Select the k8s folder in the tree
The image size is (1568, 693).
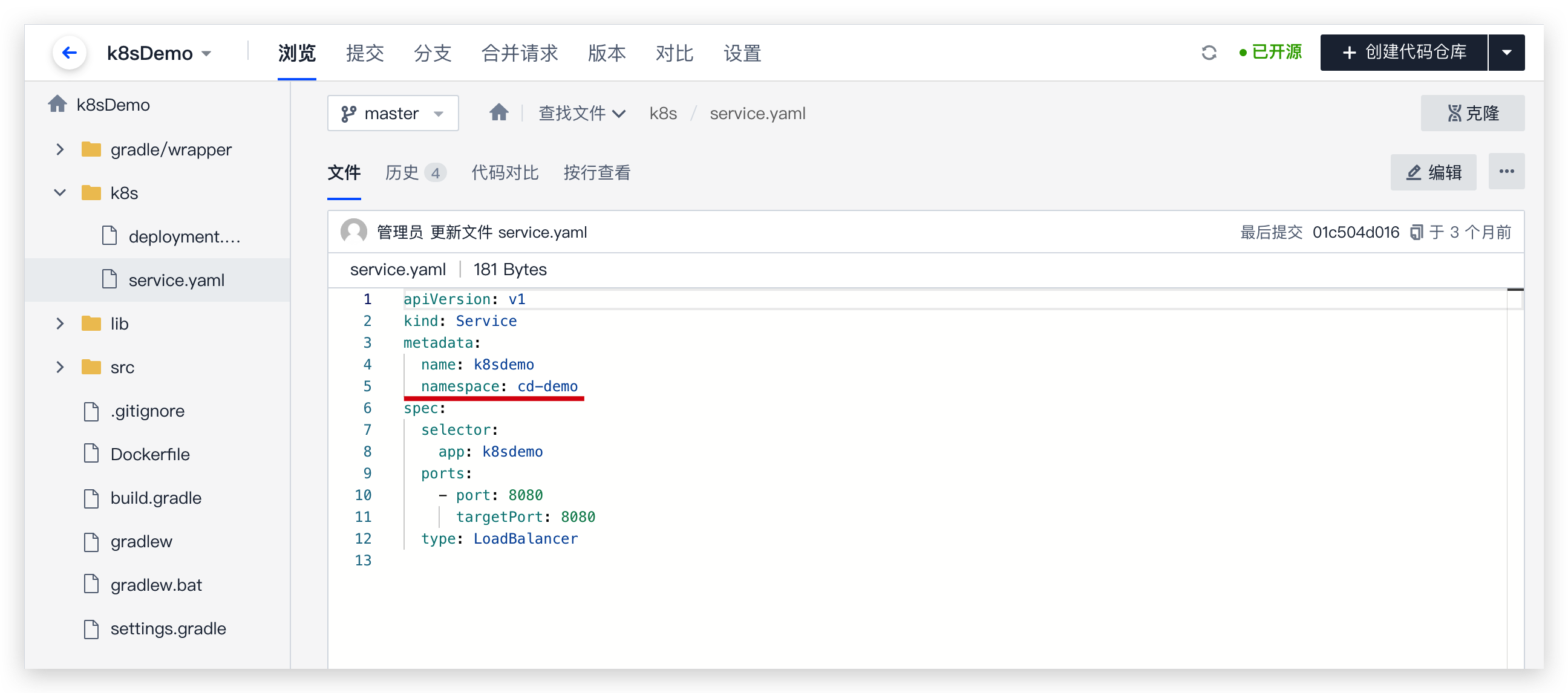[x=124, y=193]
